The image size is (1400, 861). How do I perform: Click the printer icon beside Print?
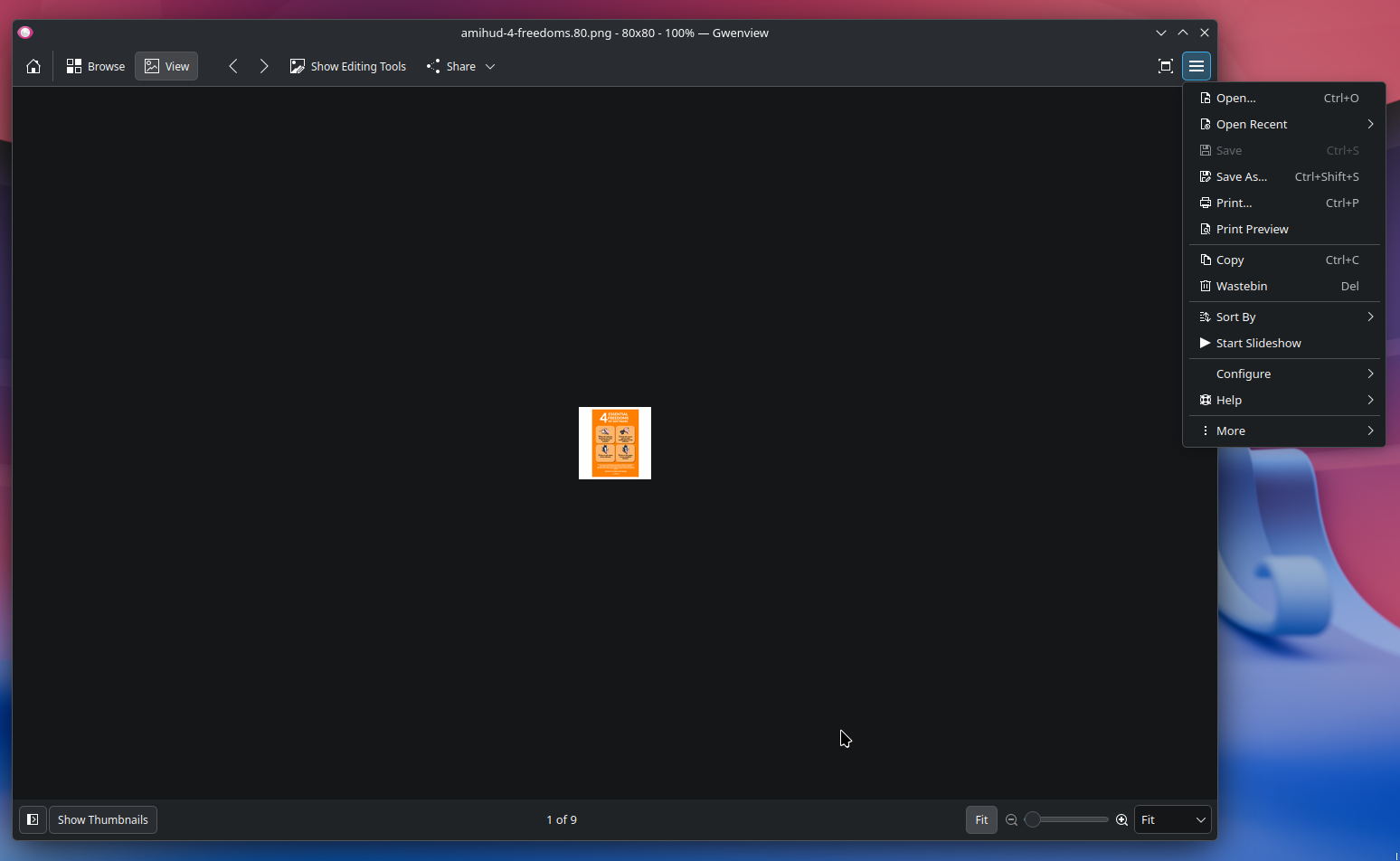tap(1206, 203)
